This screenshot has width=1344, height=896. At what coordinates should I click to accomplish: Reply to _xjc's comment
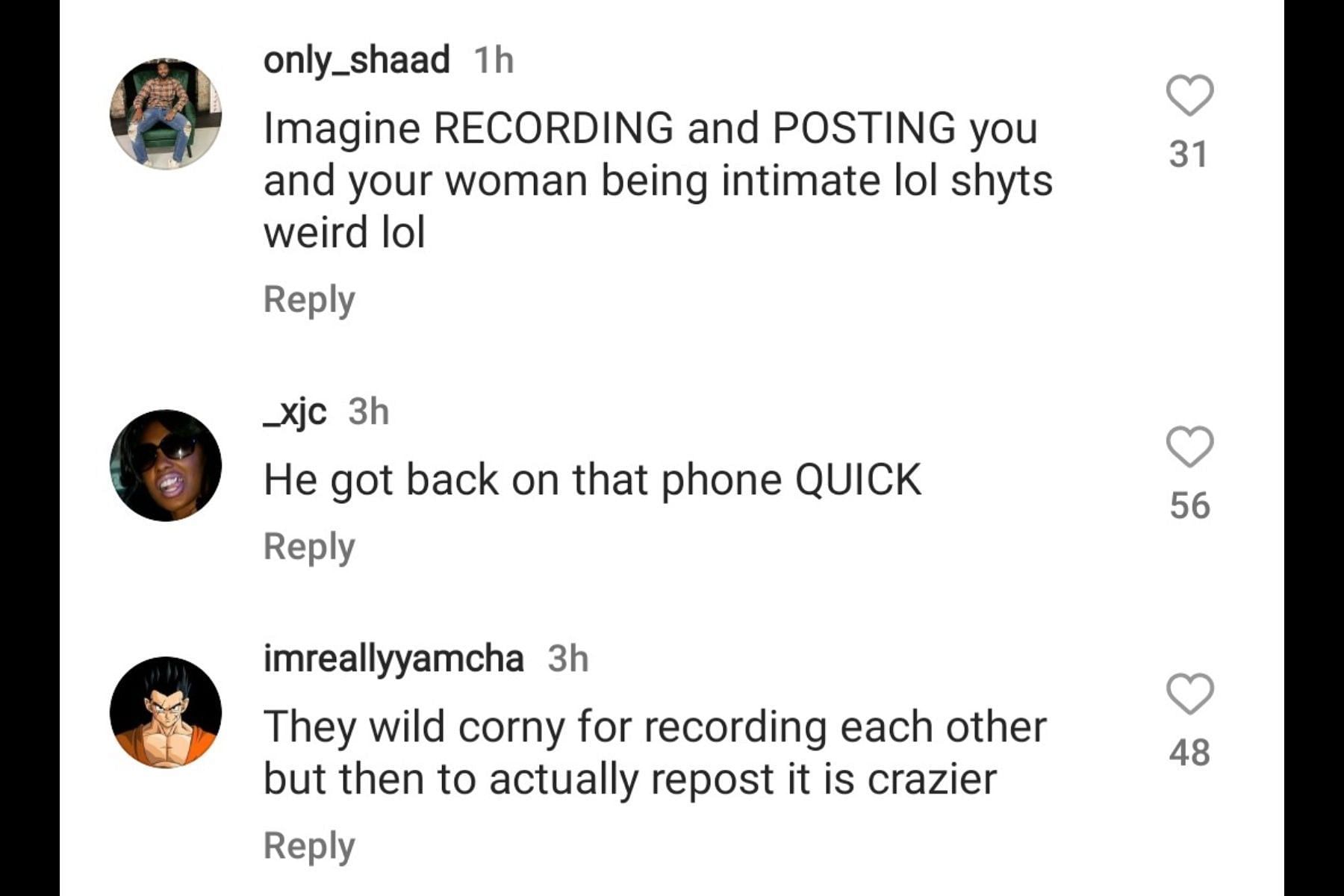tap(309, 547)
